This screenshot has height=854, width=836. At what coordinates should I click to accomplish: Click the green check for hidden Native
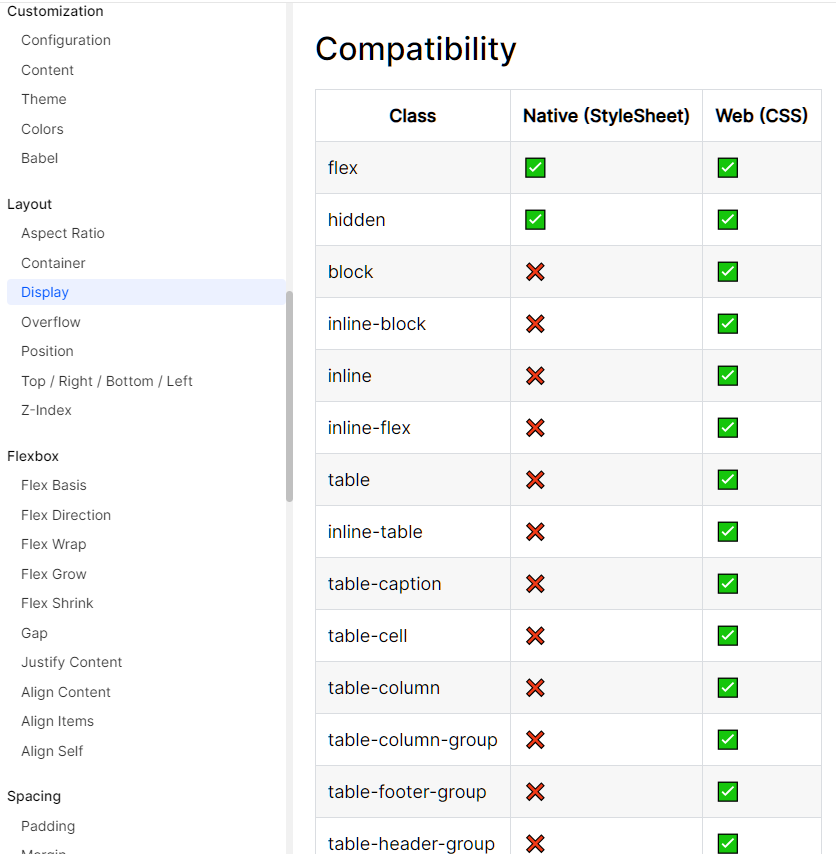click(535, 220)
